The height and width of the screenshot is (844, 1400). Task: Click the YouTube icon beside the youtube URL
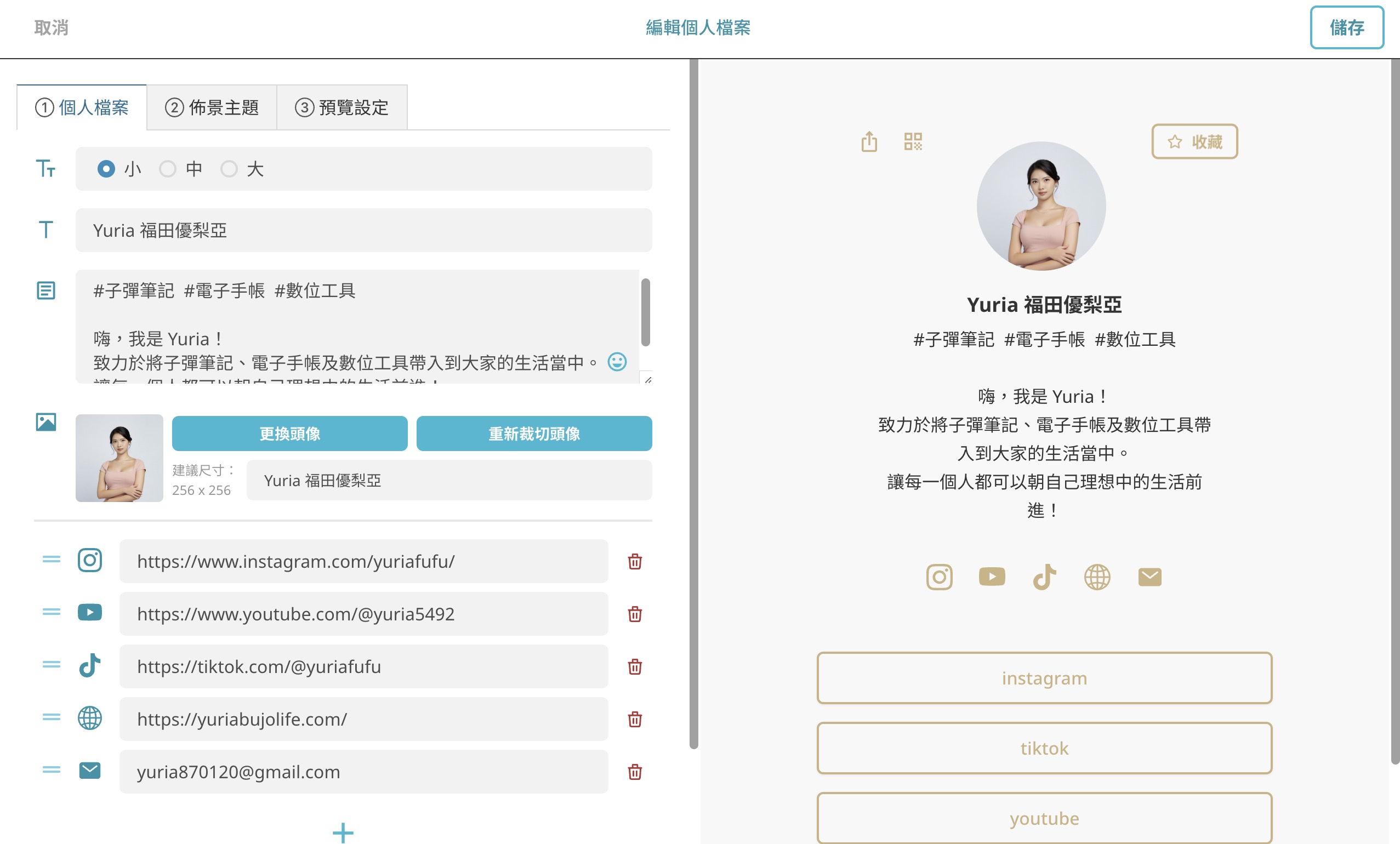click(x=90, y=612)
